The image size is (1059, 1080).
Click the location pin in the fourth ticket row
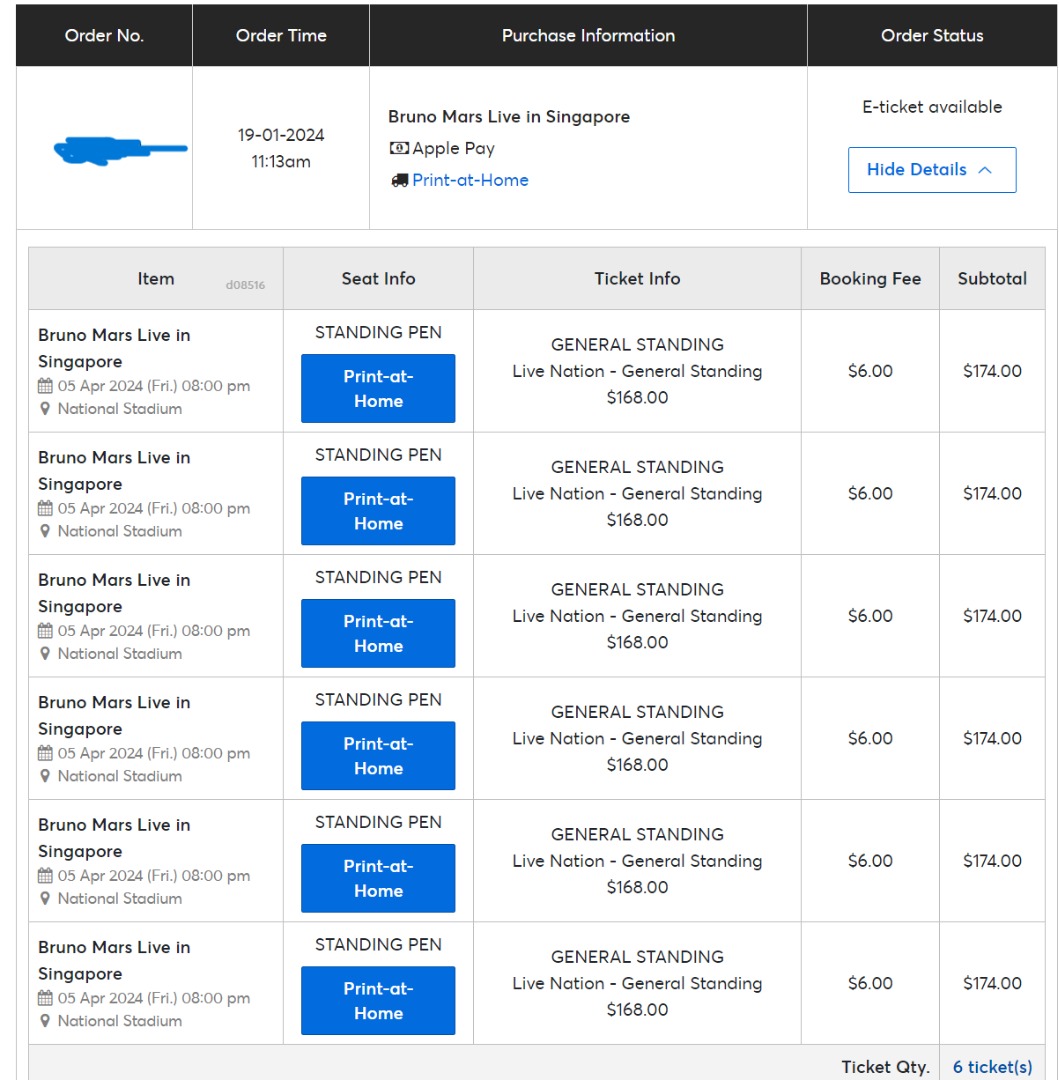point(45,776)
